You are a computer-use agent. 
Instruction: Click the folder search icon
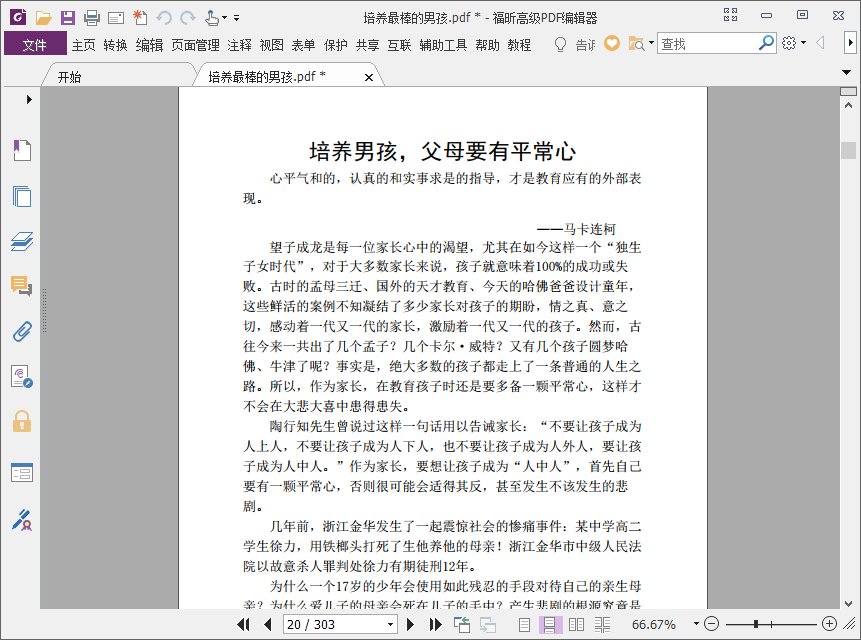636,43
